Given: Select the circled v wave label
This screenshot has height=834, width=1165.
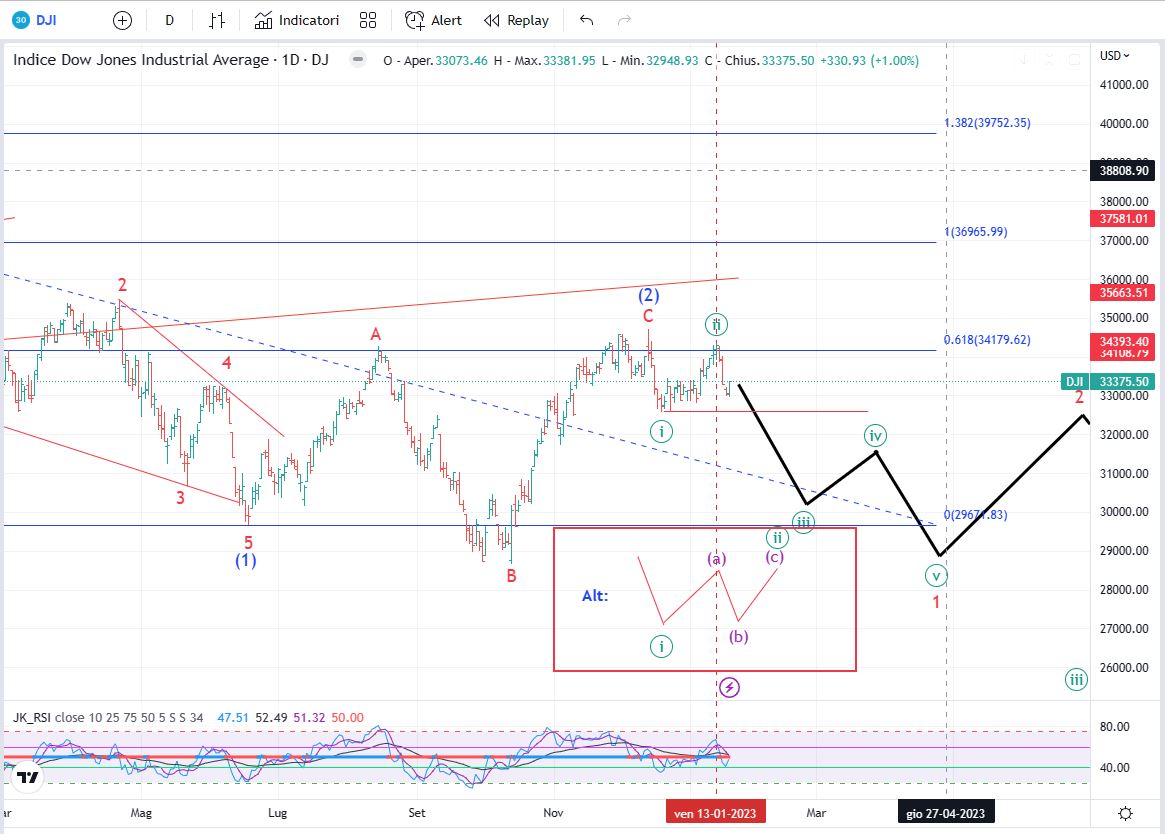Looking at the screenshot, I should (x=936, y=575).
